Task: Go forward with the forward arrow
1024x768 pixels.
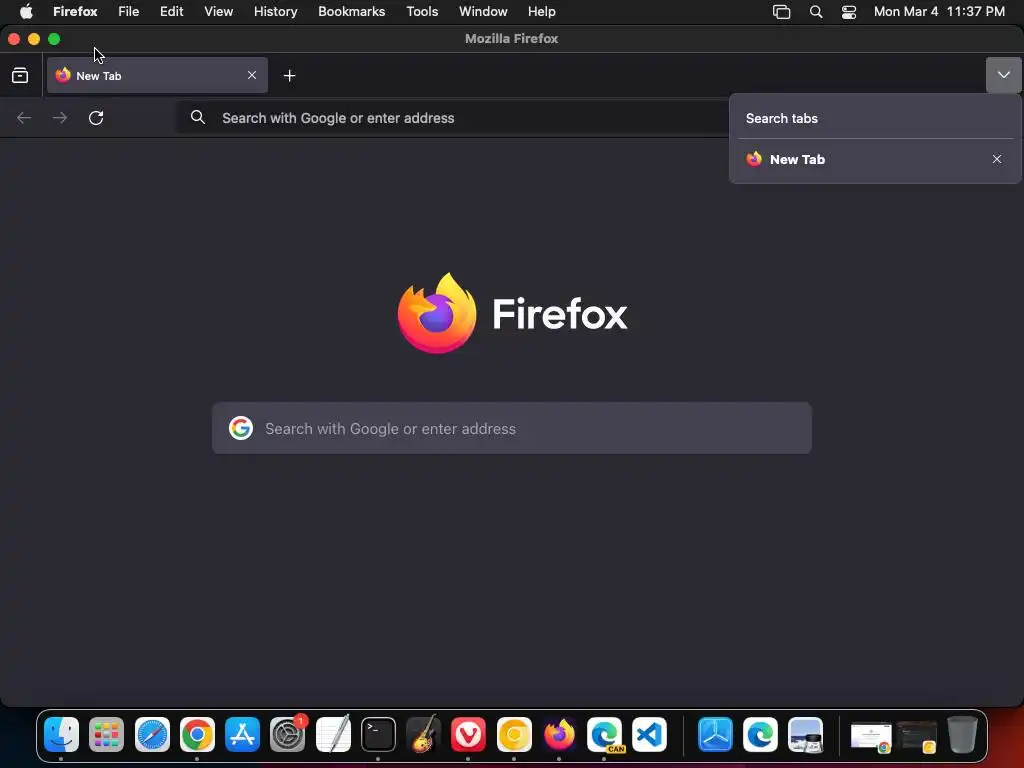Action: tap(59, 118)
